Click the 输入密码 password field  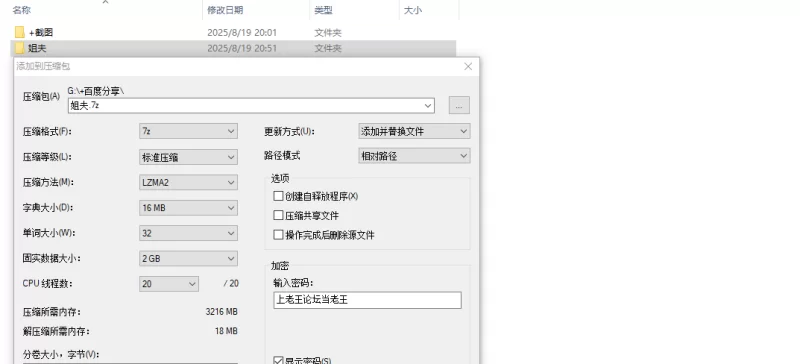[x=367, y=300]
